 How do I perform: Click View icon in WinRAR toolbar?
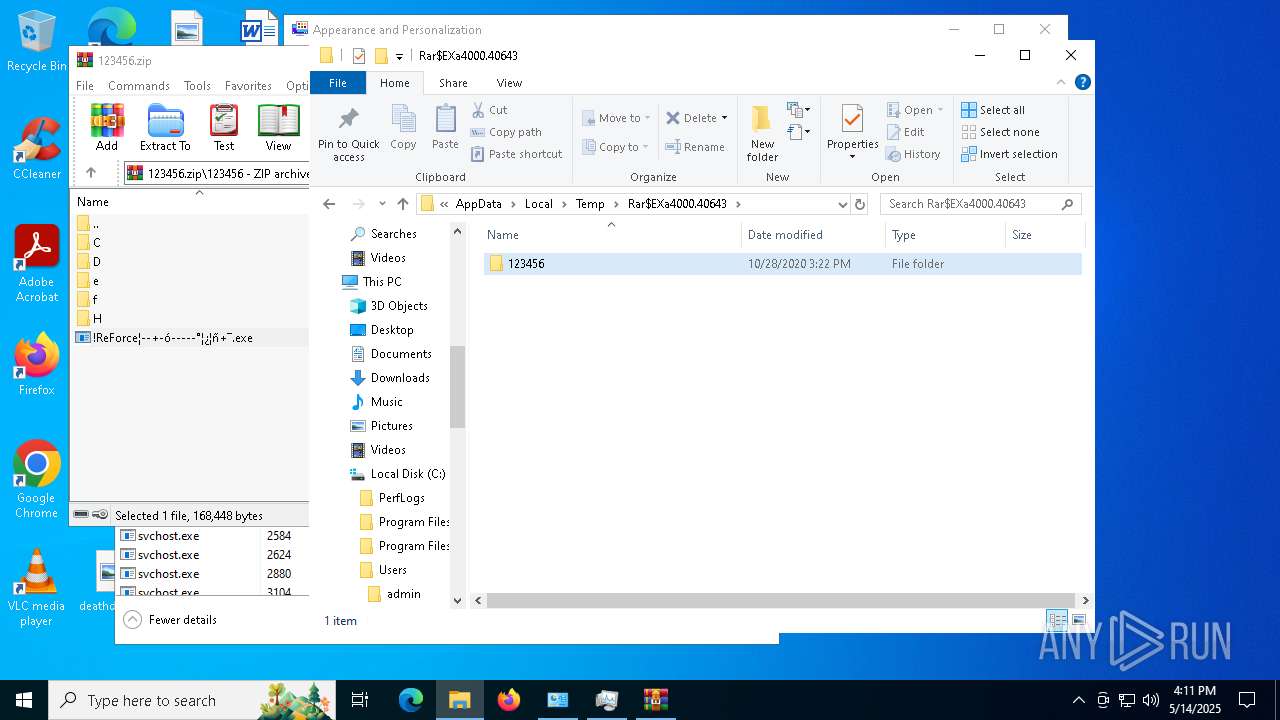pos(278,128)
